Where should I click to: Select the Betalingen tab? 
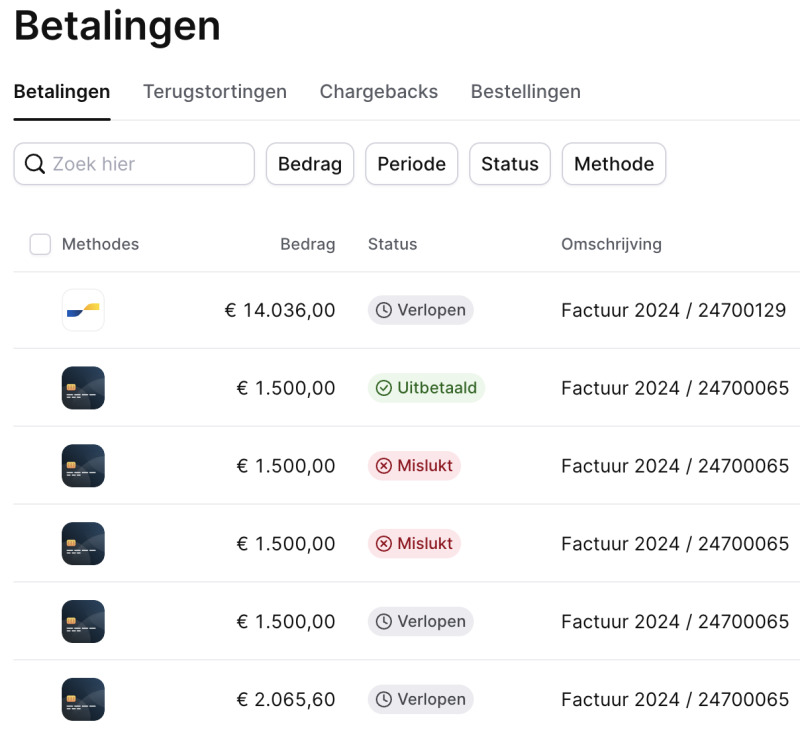pos(62,92)
